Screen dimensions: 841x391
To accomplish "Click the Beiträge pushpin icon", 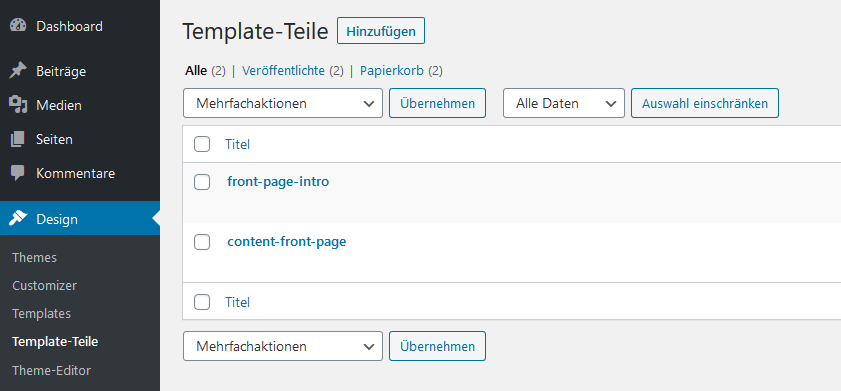I will pos(18,71).
